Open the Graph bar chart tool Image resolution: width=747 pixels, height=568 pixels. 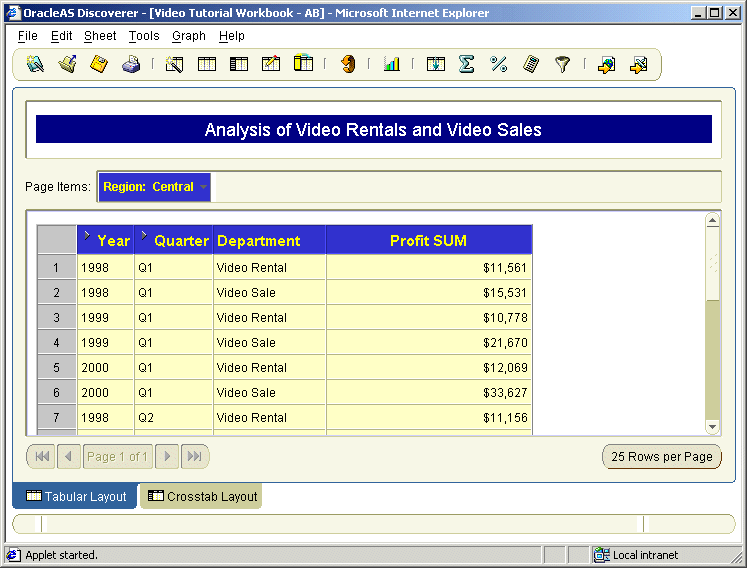392,64
